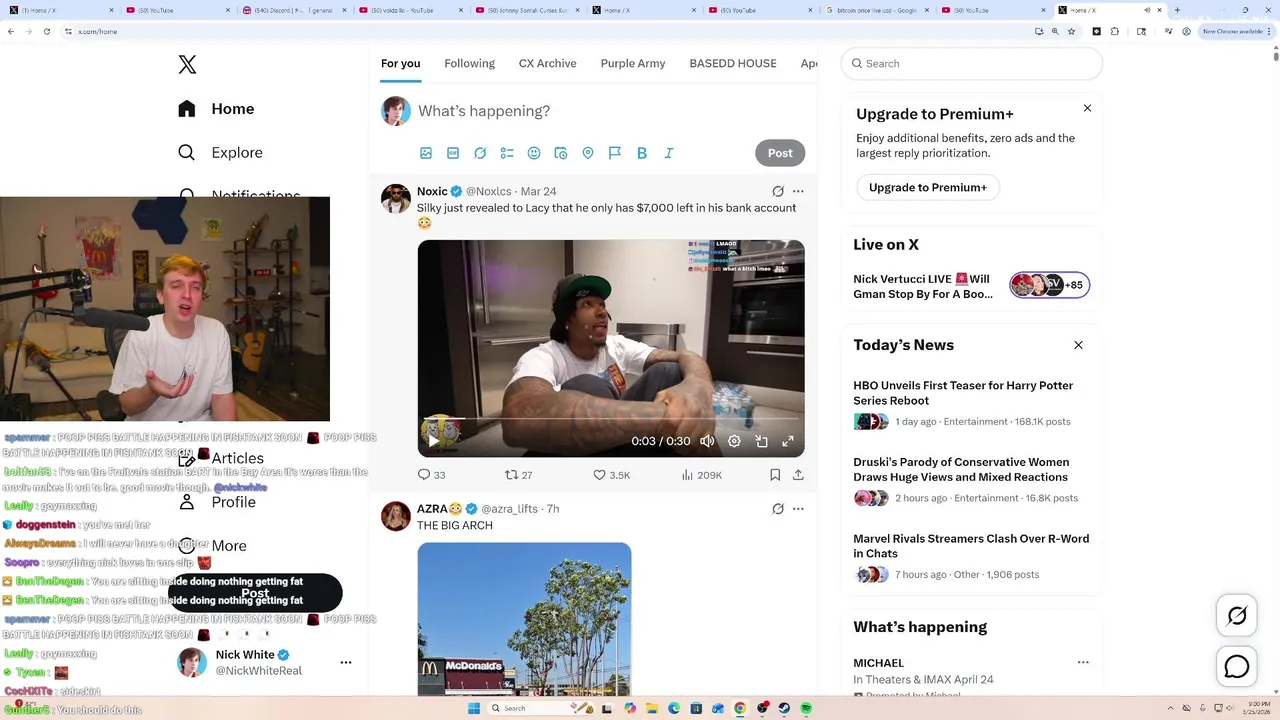The height and width of the screenshot is (720, 1280).
Task: Add a GIF to the post
Action: click(453, 153)
